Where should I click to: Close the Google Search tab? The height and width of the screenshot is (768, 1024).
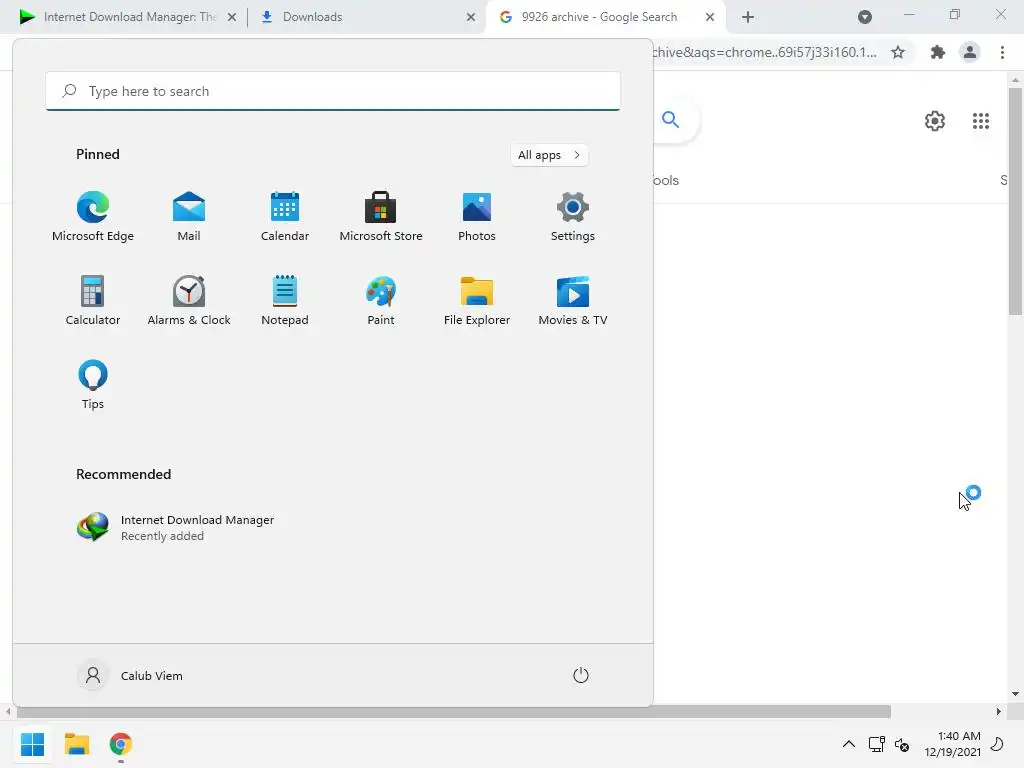710,17
